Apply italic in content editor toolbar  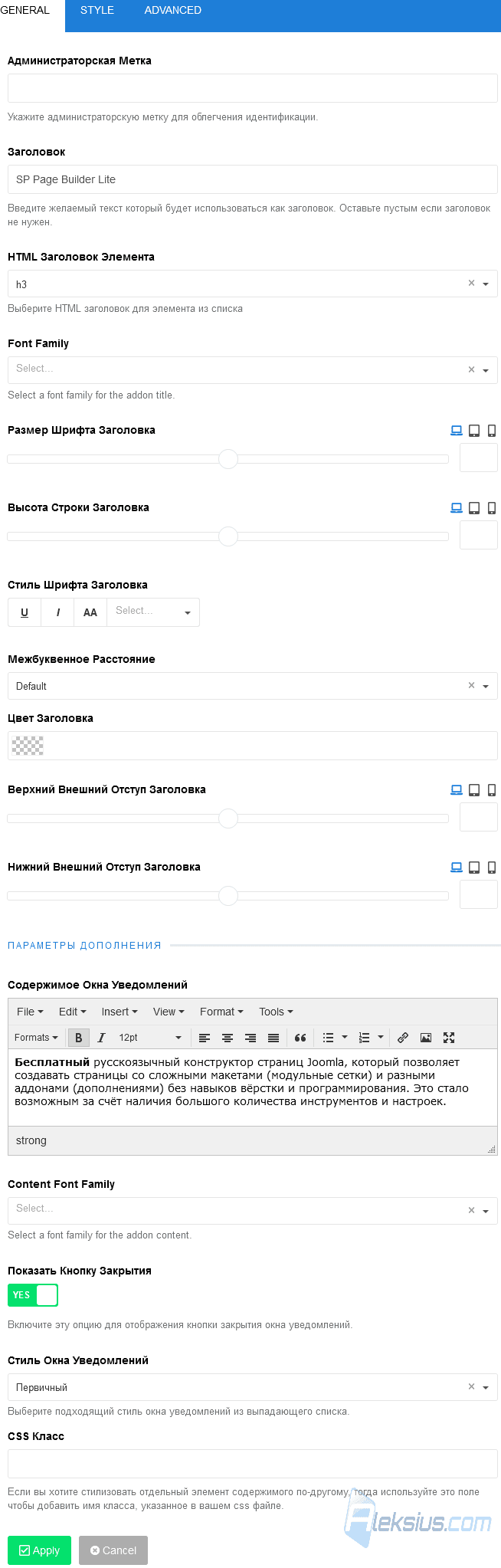coord(101,1038)
